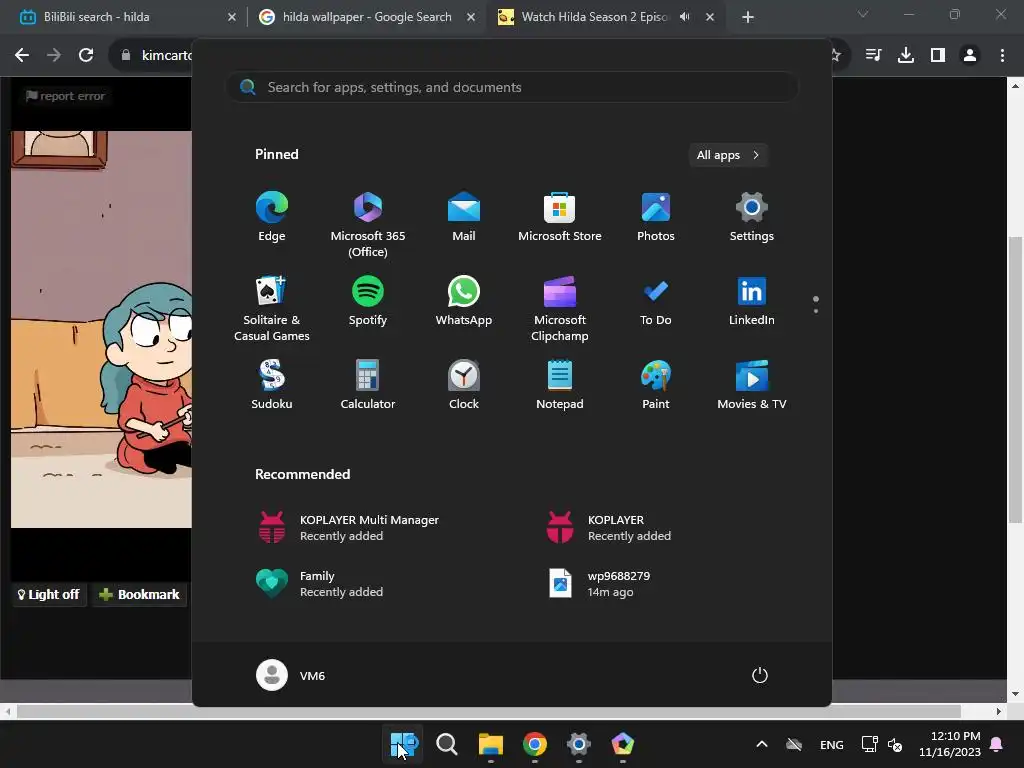Open the clock and date flyout

click(950, 744)
